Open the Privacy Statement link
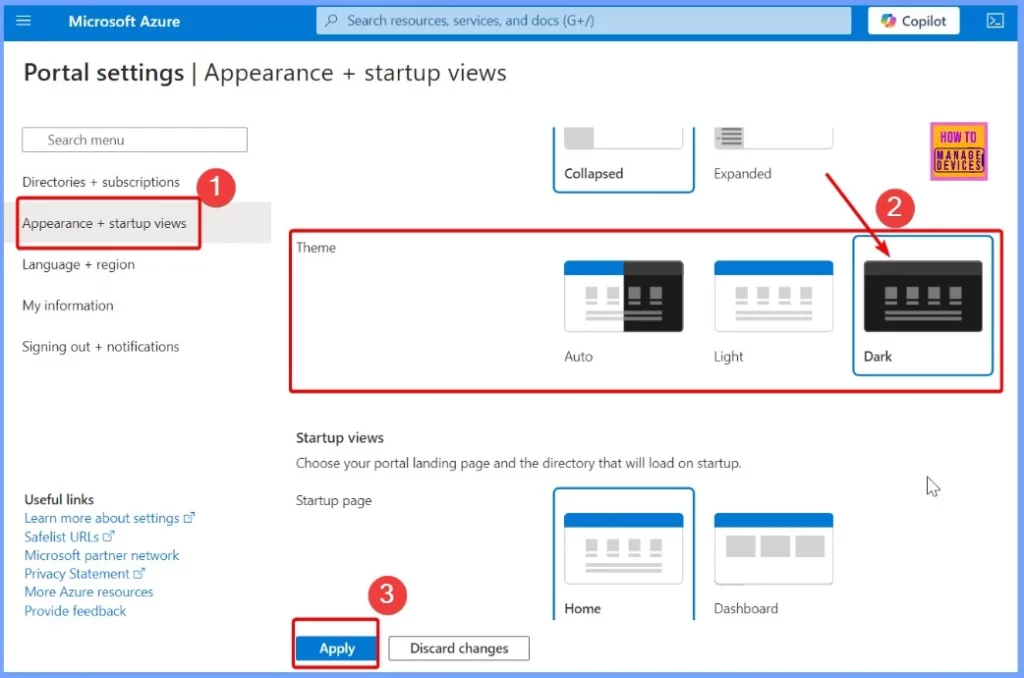 coord(84,573)
